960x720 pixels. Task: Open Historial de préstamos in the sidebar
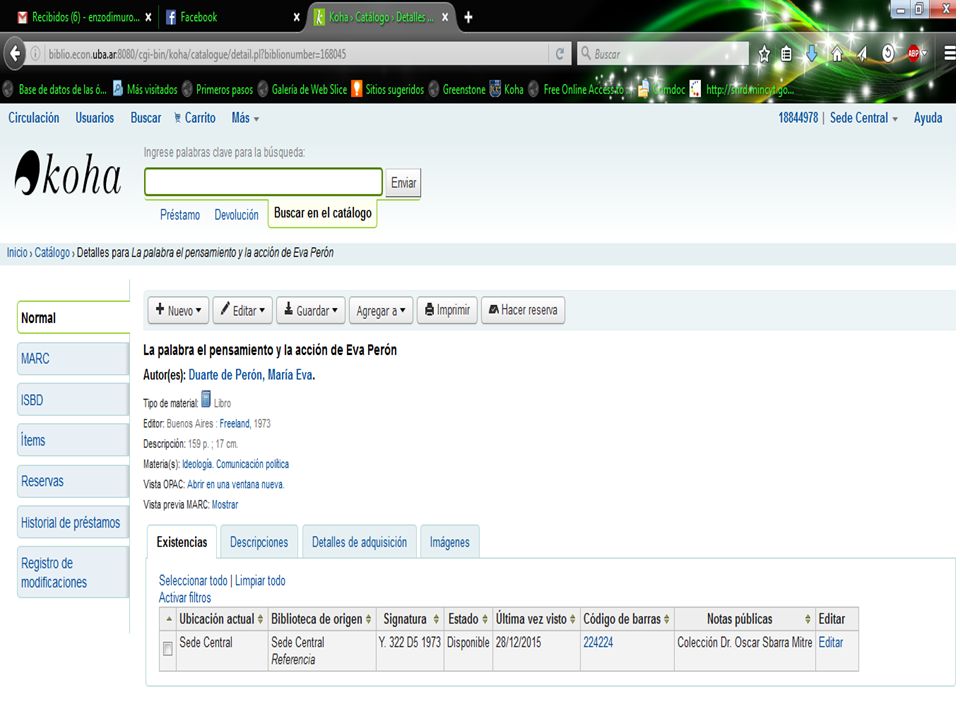click(73, 522)
